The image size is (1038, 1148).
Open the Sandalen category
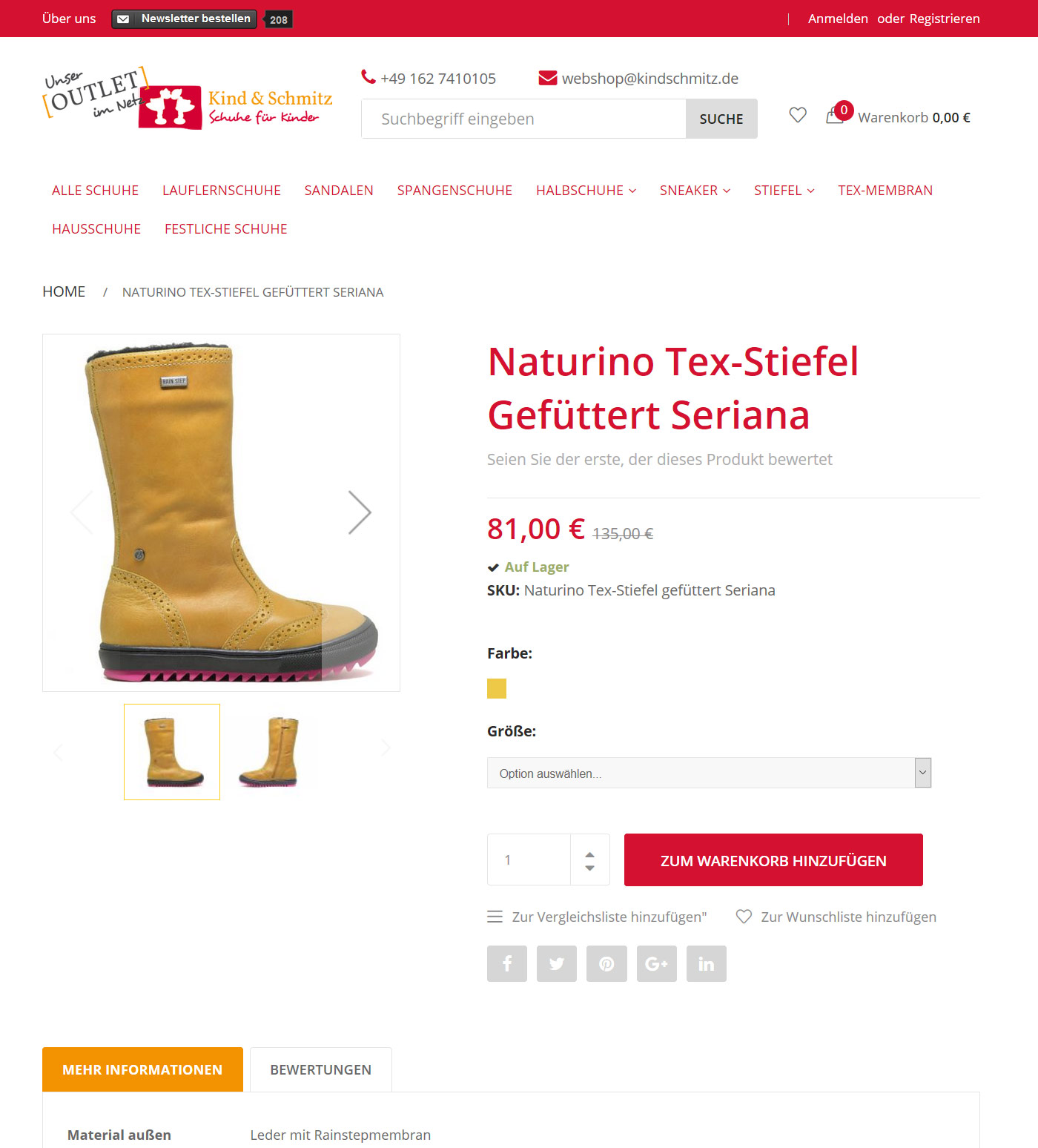tap(339, 191)
